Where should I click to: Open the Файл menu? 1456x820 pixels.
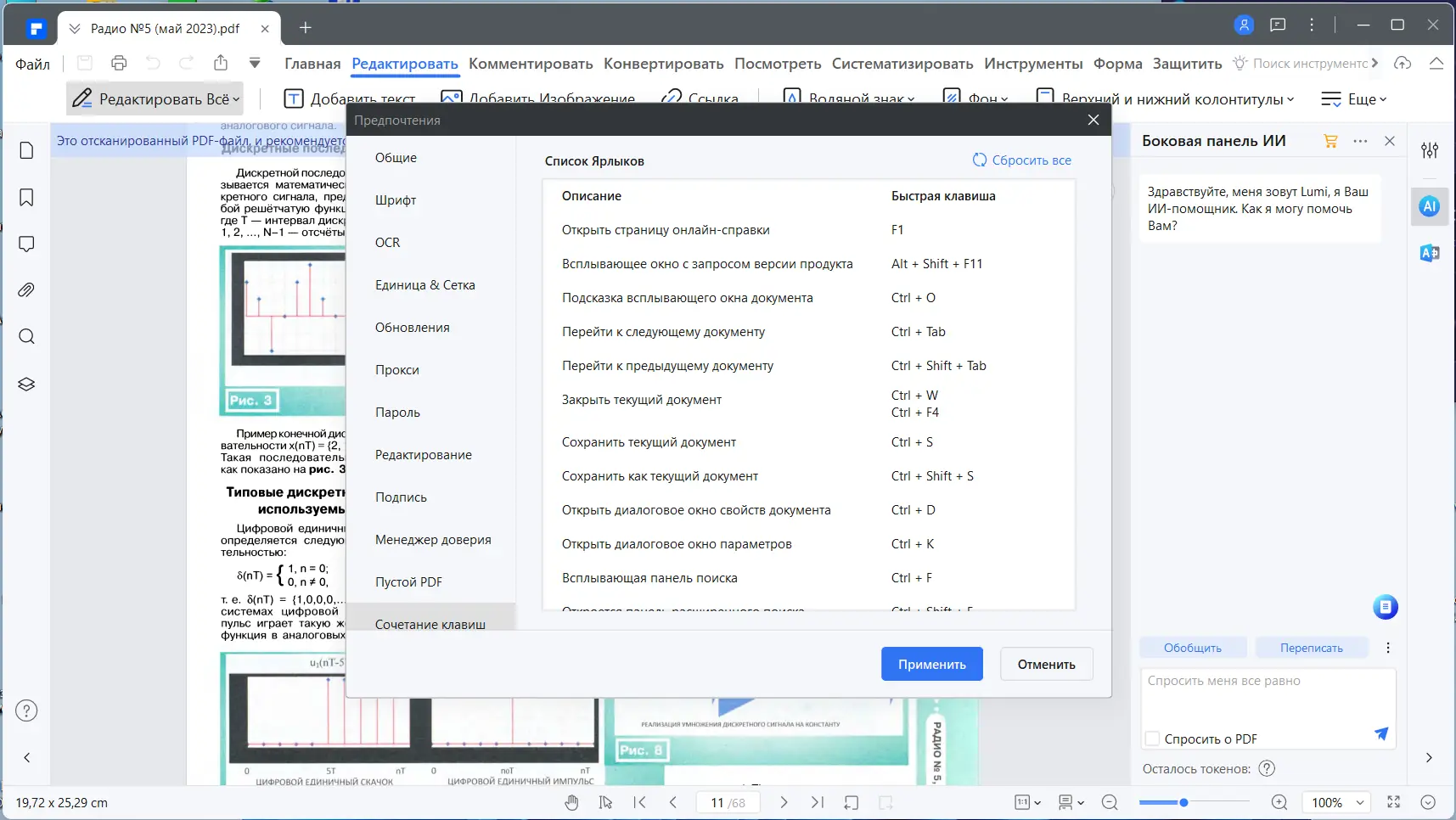(x=33, y=64)
